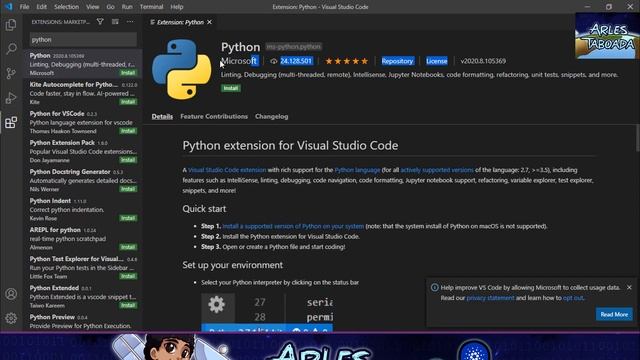Filter extensions using the funnel icon
640x360 pixels.
pyautogui.click(x=100, y=22)
